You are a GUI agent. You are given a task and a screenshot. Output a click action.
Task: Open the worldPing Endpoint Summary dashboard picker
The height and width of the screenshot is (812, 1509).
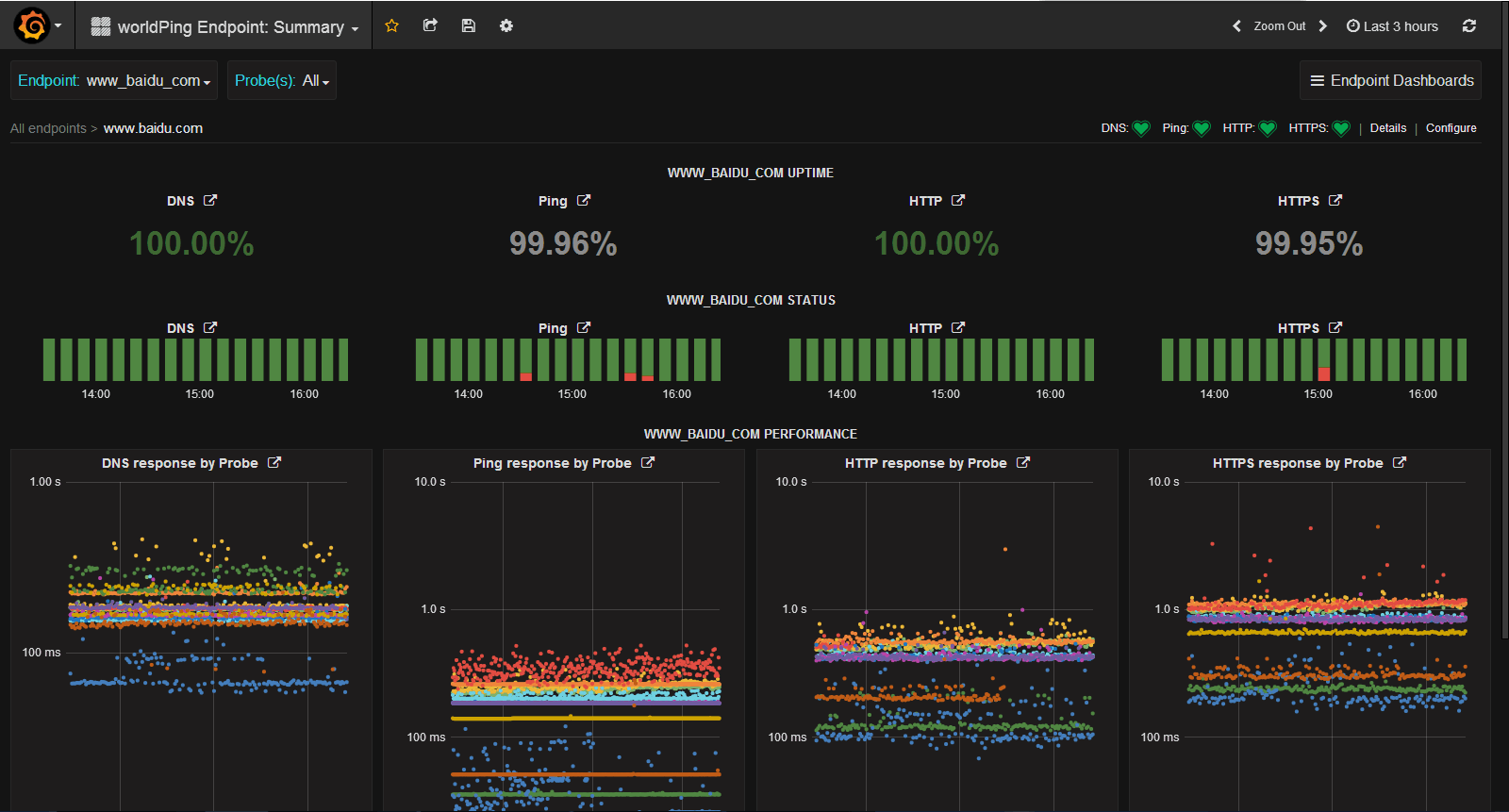pyautogui.click(x=225, y=27)
